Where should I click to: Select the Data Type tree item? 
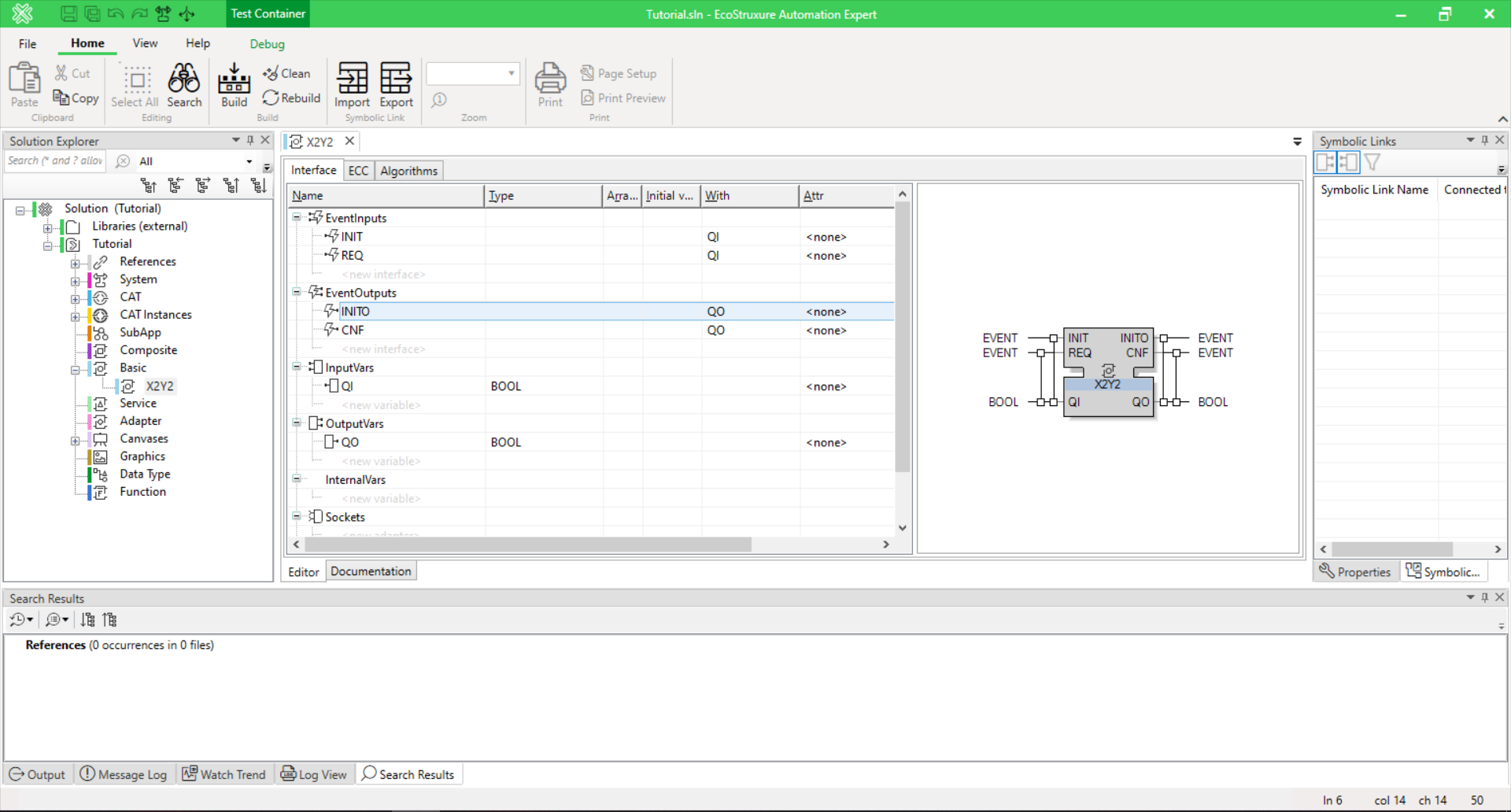click(145, 474)
